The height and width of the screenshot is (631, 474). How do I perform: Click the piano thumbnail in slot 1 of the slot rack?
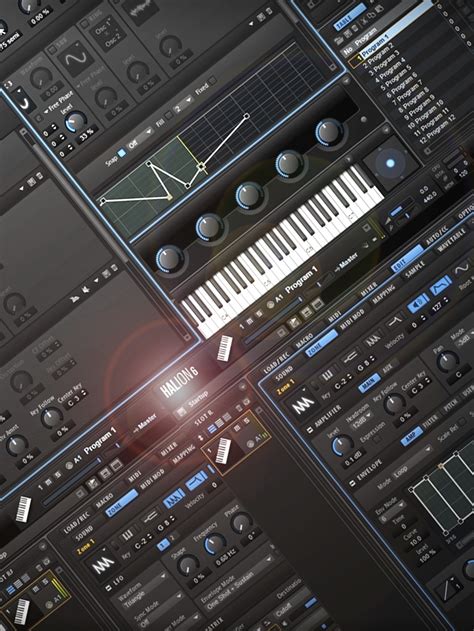(223, 450)
